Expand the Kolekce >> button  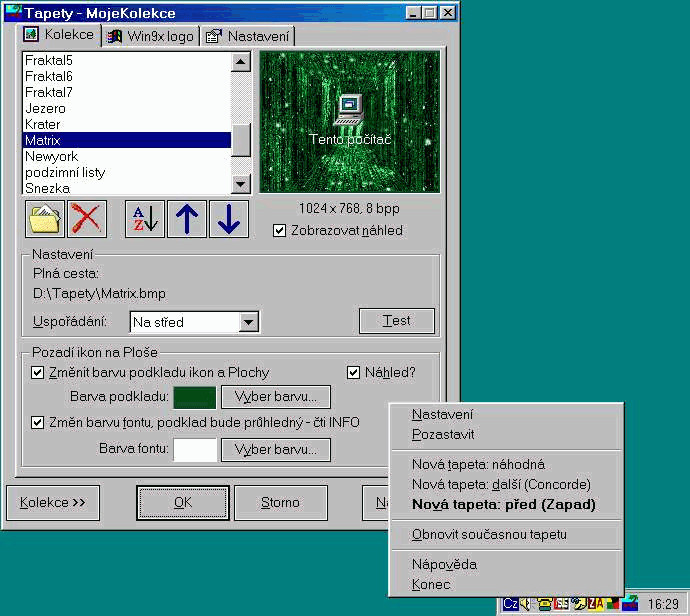coord(53,502)
